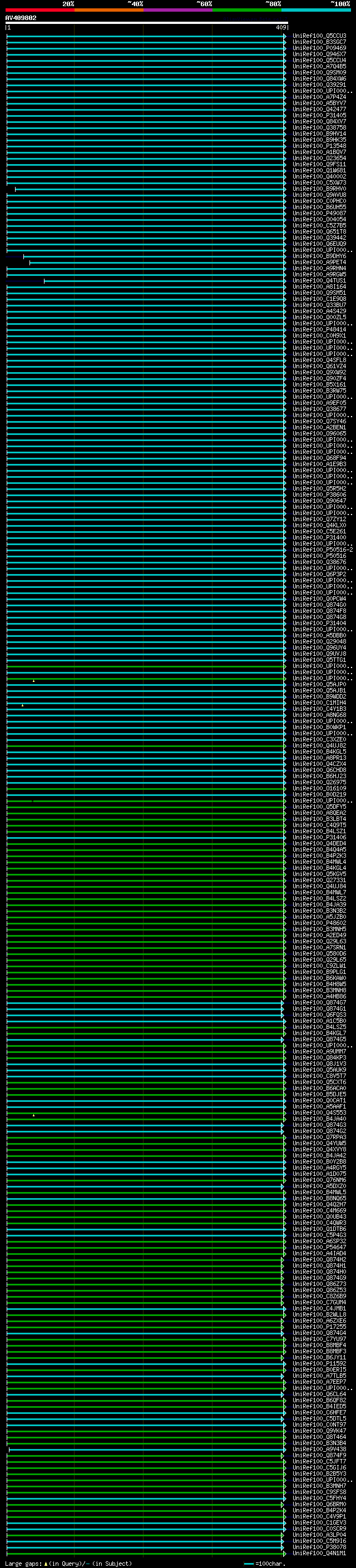Viewport: 356px width, 1568px height.
Task: Click label UniRef100_Q5DFY5
Action: coord(319,807)
